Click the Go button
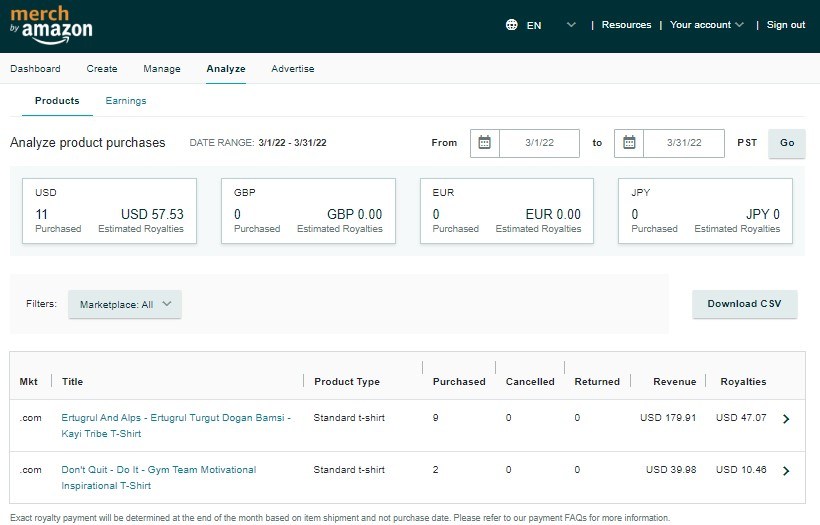This screenshot has height=525, width=820. pos(787,143)
